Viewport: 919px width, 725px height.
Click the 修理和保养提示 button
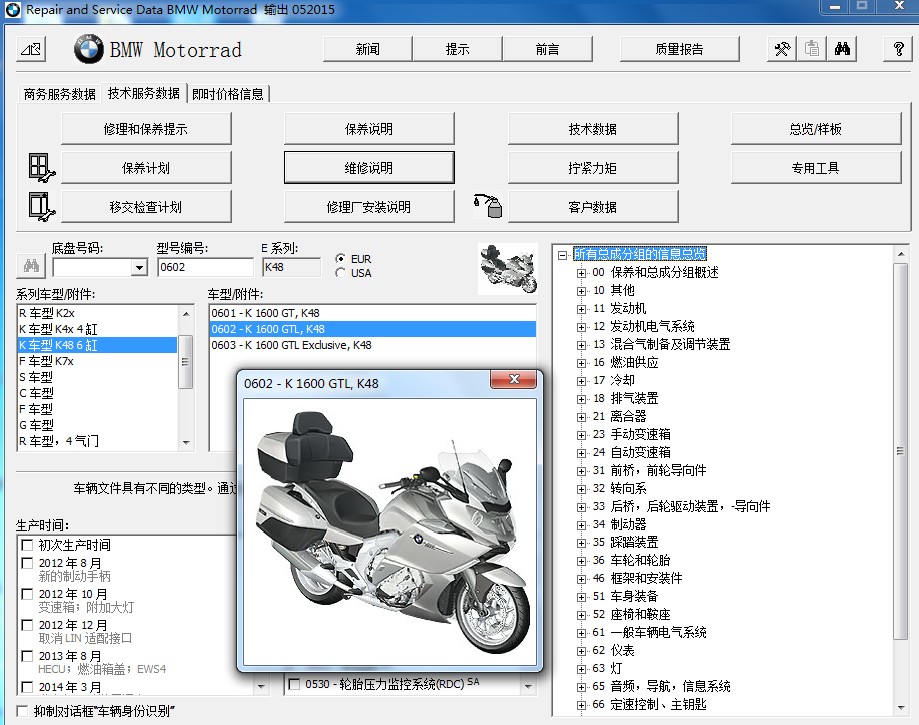tap(146, 129)
